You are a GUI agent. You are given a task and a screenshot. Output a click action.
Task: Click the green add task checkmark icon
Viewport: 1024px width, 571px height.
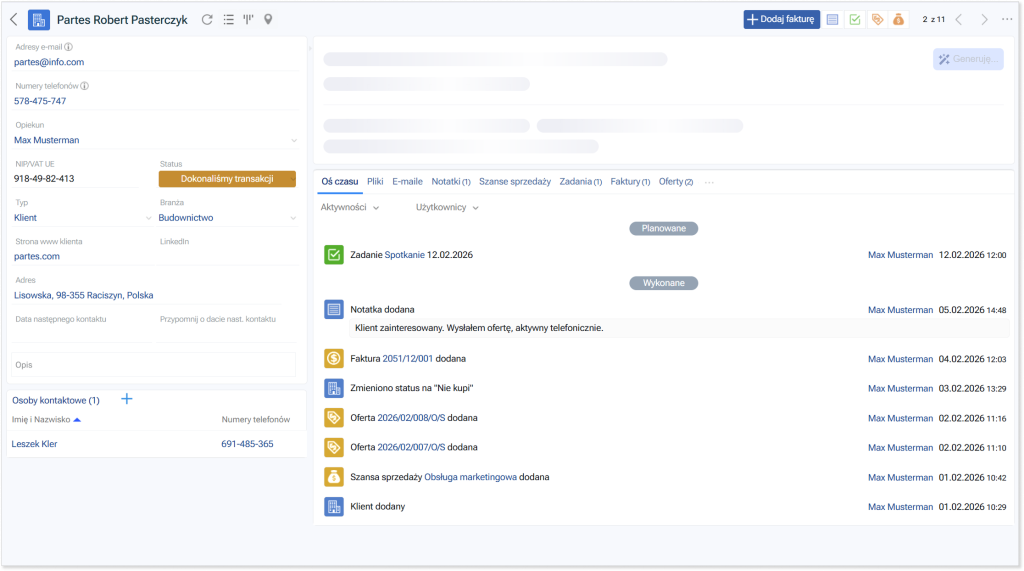pos(855,19)
